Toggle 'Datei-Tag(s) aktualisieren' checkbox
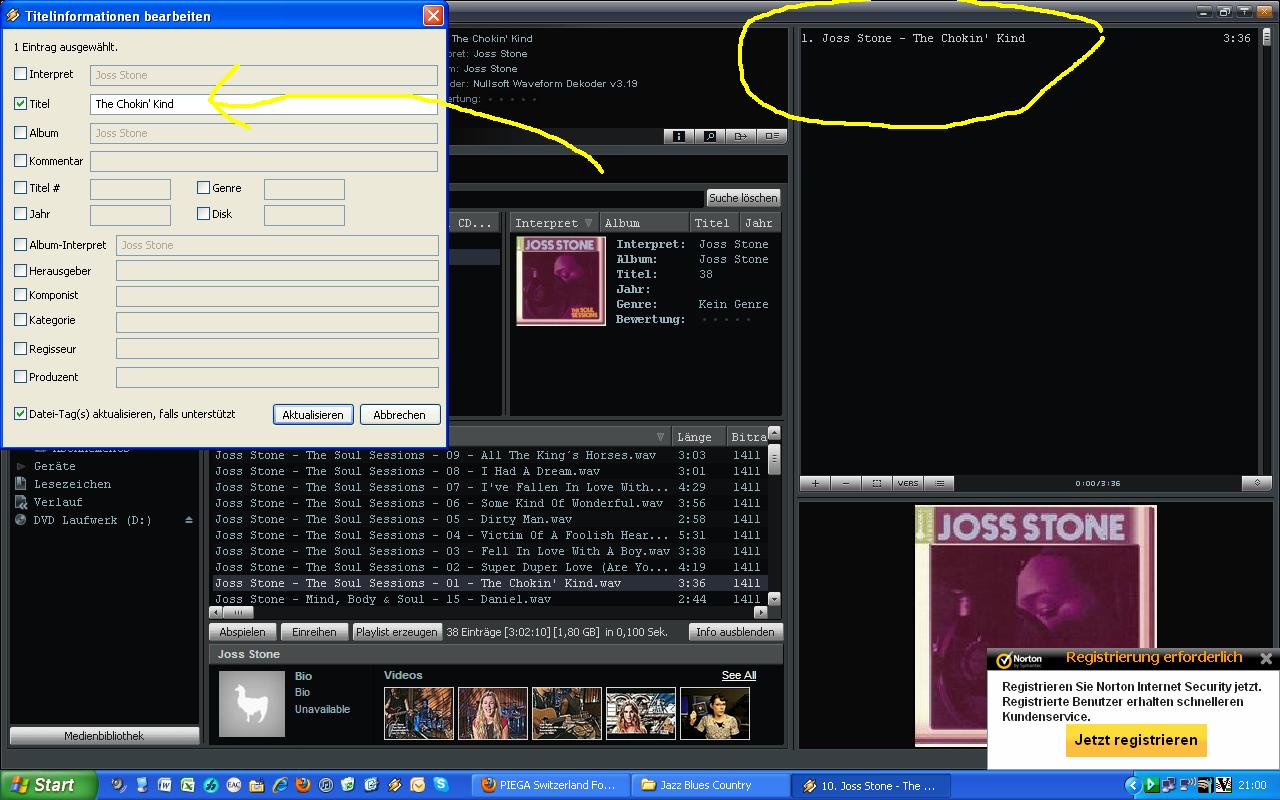 click(x=21, y=413)
